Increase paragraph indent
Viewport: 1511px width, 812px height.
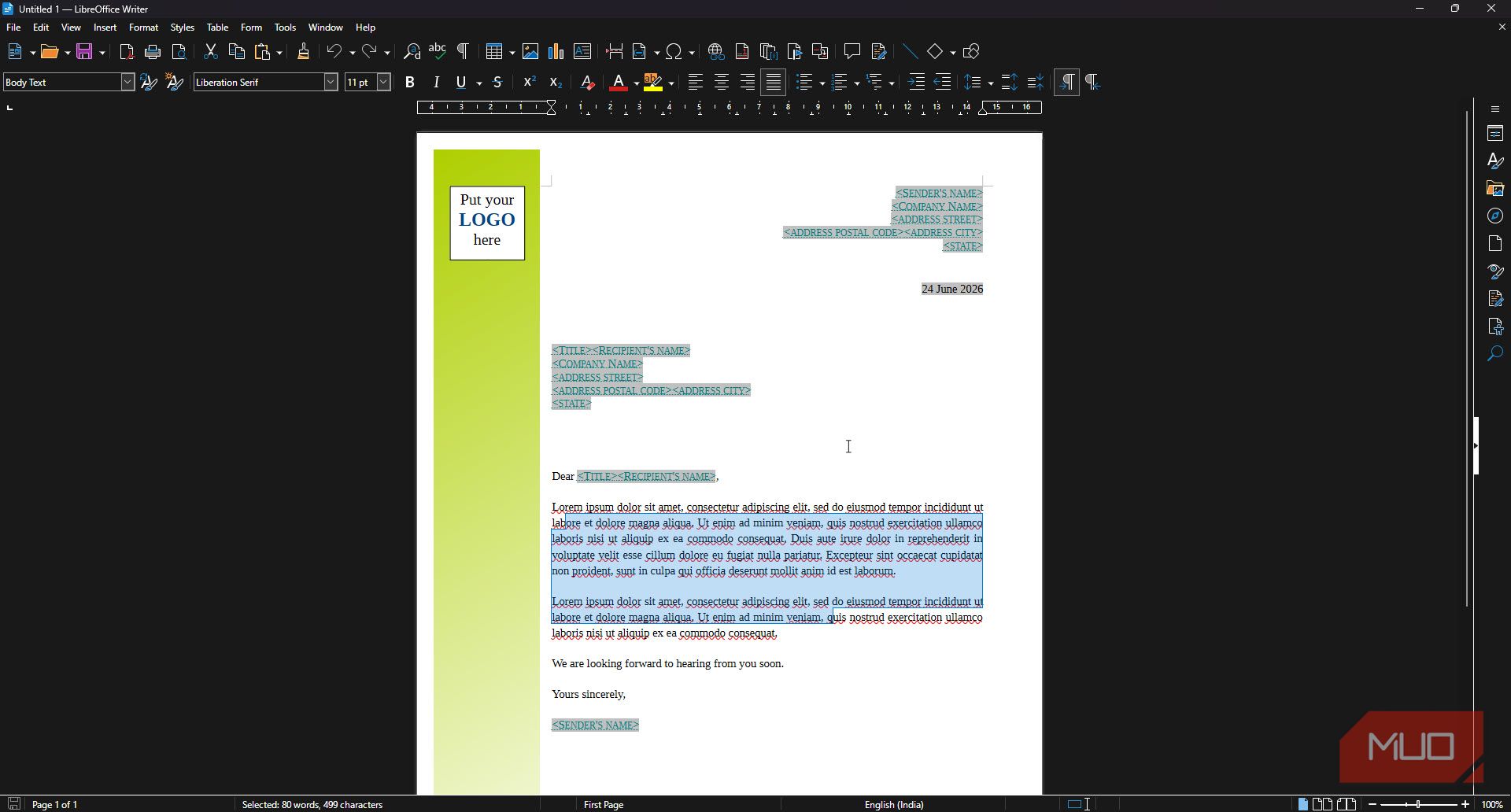point(916,83)
